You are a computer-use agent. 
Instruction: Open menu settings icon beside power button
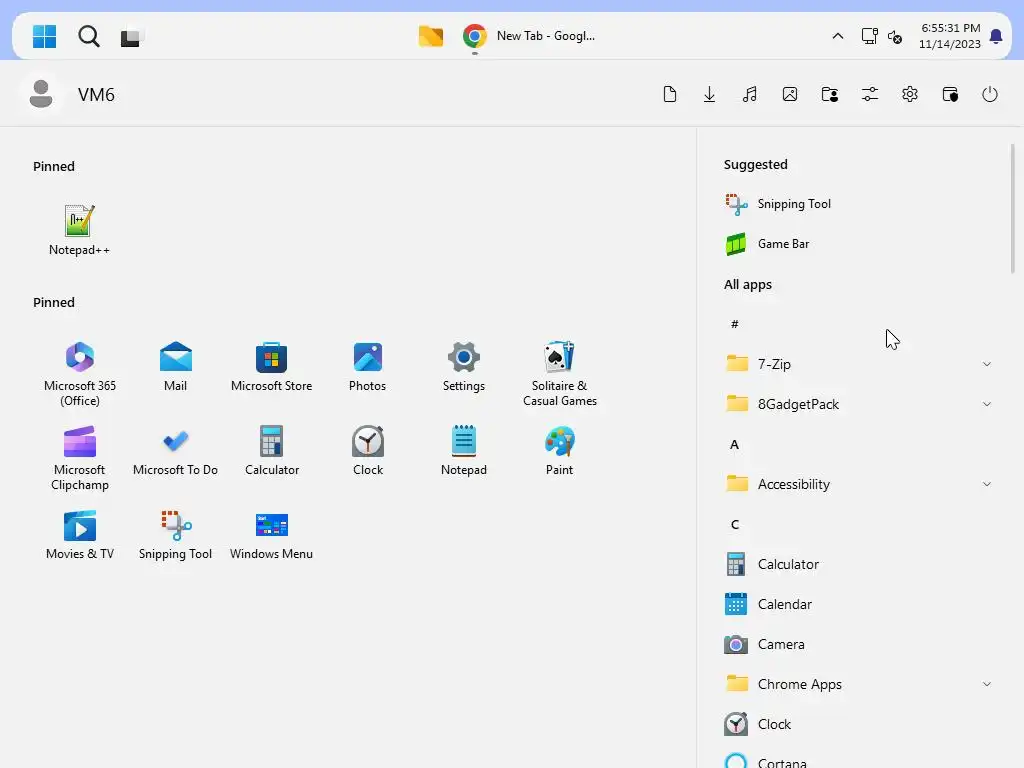click(950, 94)
